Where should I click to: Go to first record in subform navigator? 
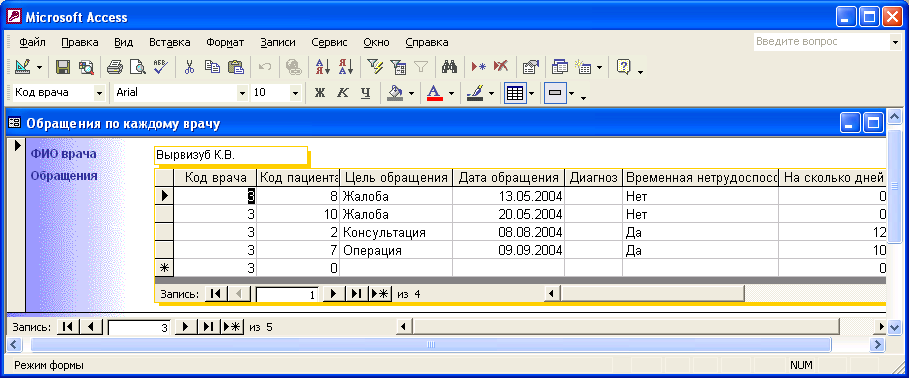[x=216, y=294]
